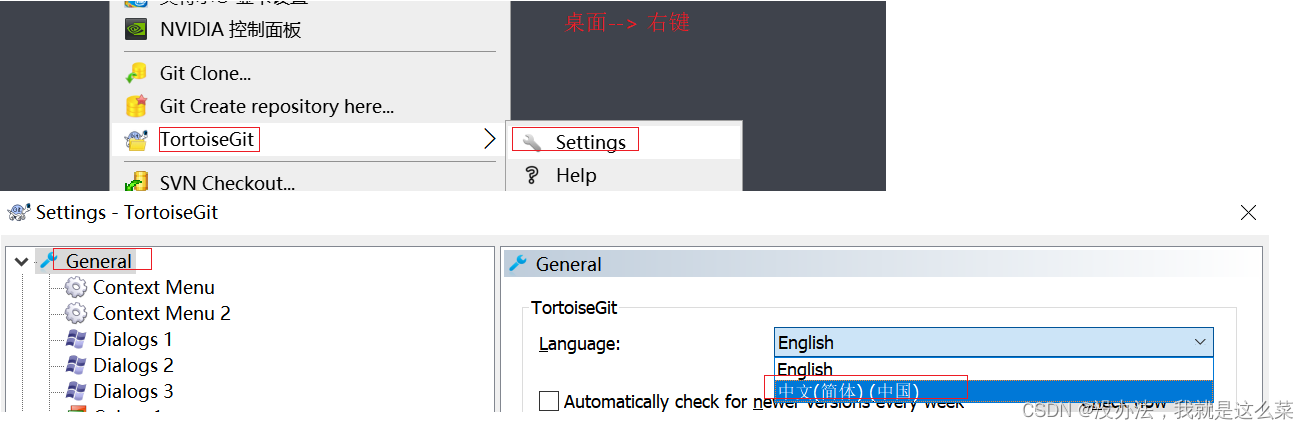Toggle automatically check for newer versions

549,401
